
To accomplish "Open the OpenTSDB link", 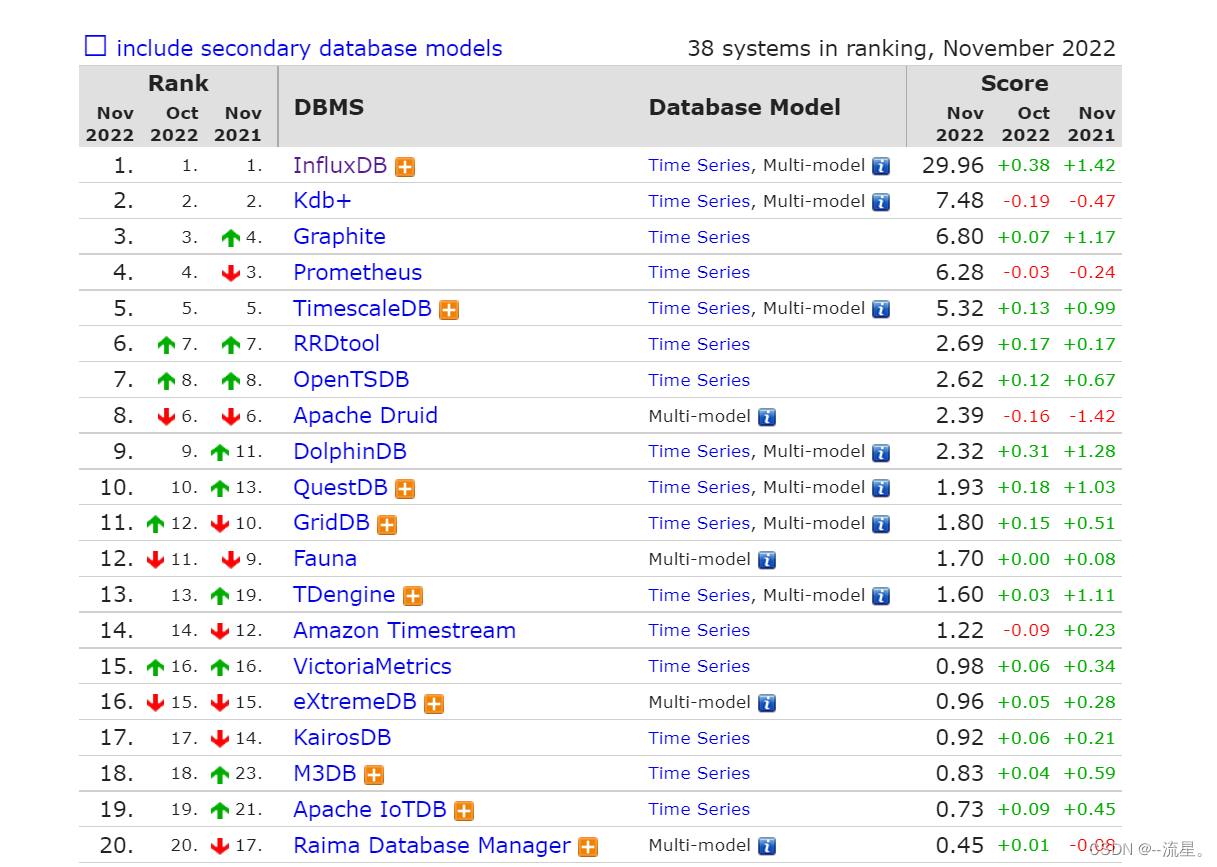I will pos(351,380).
